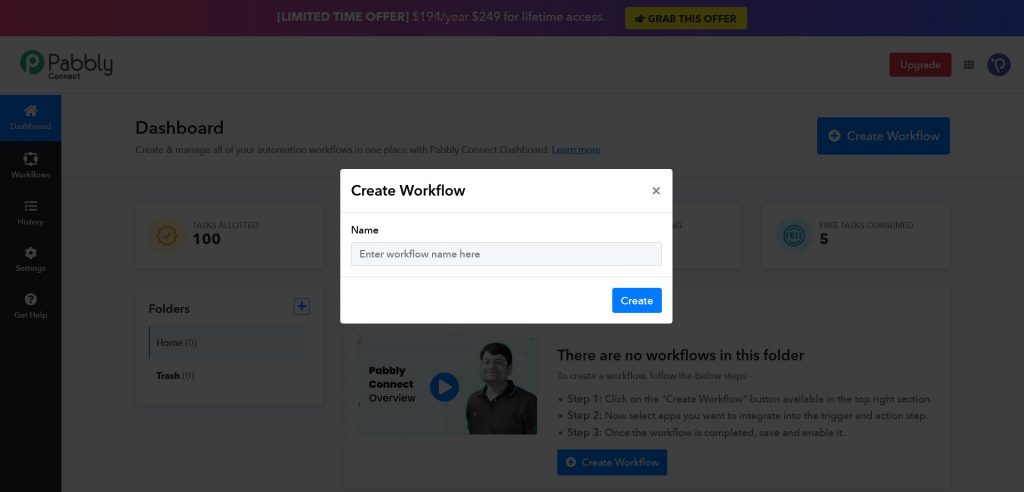Open the apps grid icon
Image resolution: width=1024 pixels, height=492 pixels.
tap(968, 65)
